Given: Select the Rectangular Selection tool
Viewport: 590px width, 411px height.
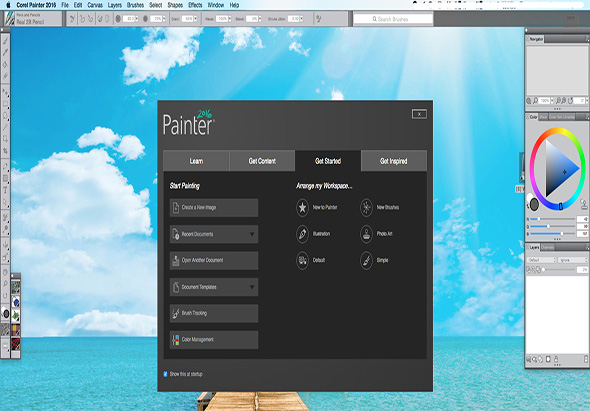Looking at the screenshot, I should [x=6, y=104].
